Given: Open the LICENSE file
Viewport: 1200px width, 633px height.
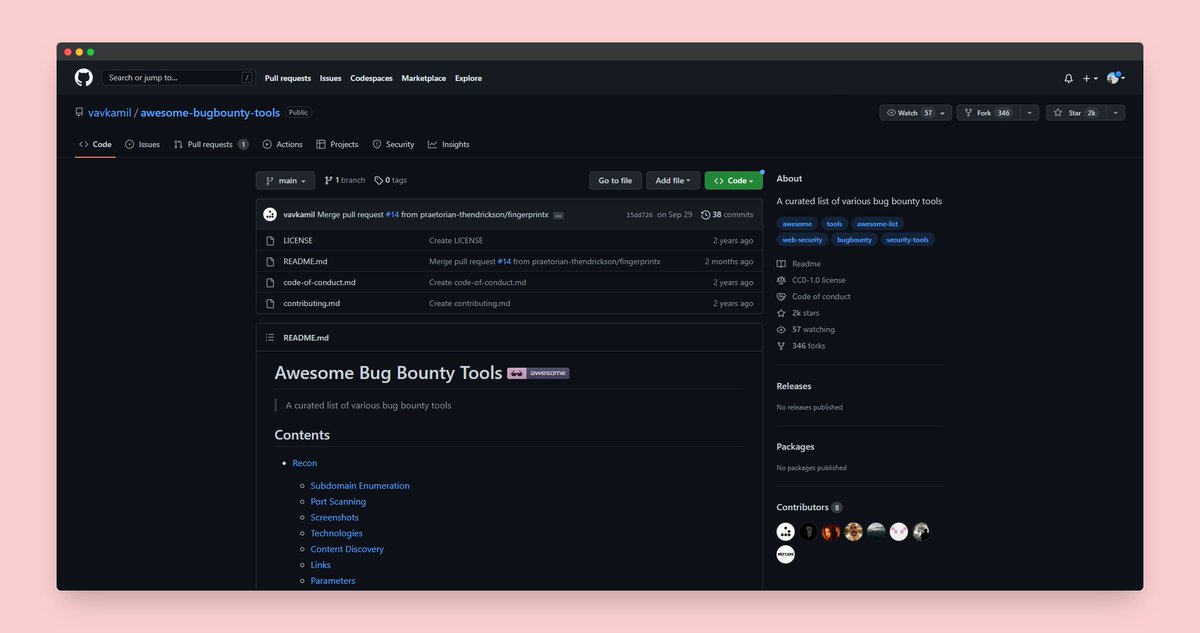Looking at the screenshot, I should tap(298, 240).
